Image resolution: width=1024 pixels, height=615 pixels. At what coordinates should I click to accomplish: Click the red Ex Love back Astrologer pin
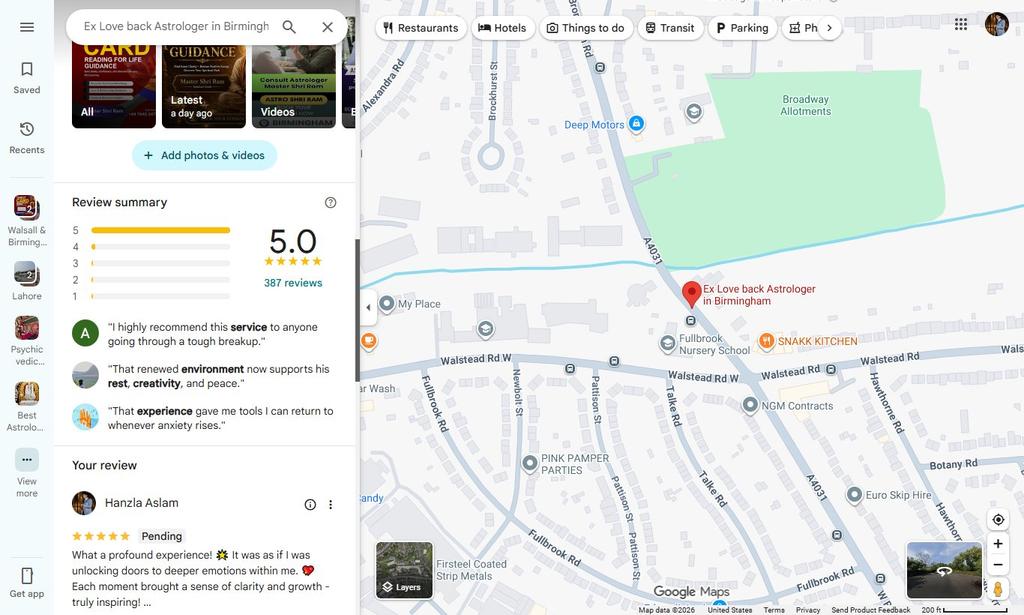[692, 294]
